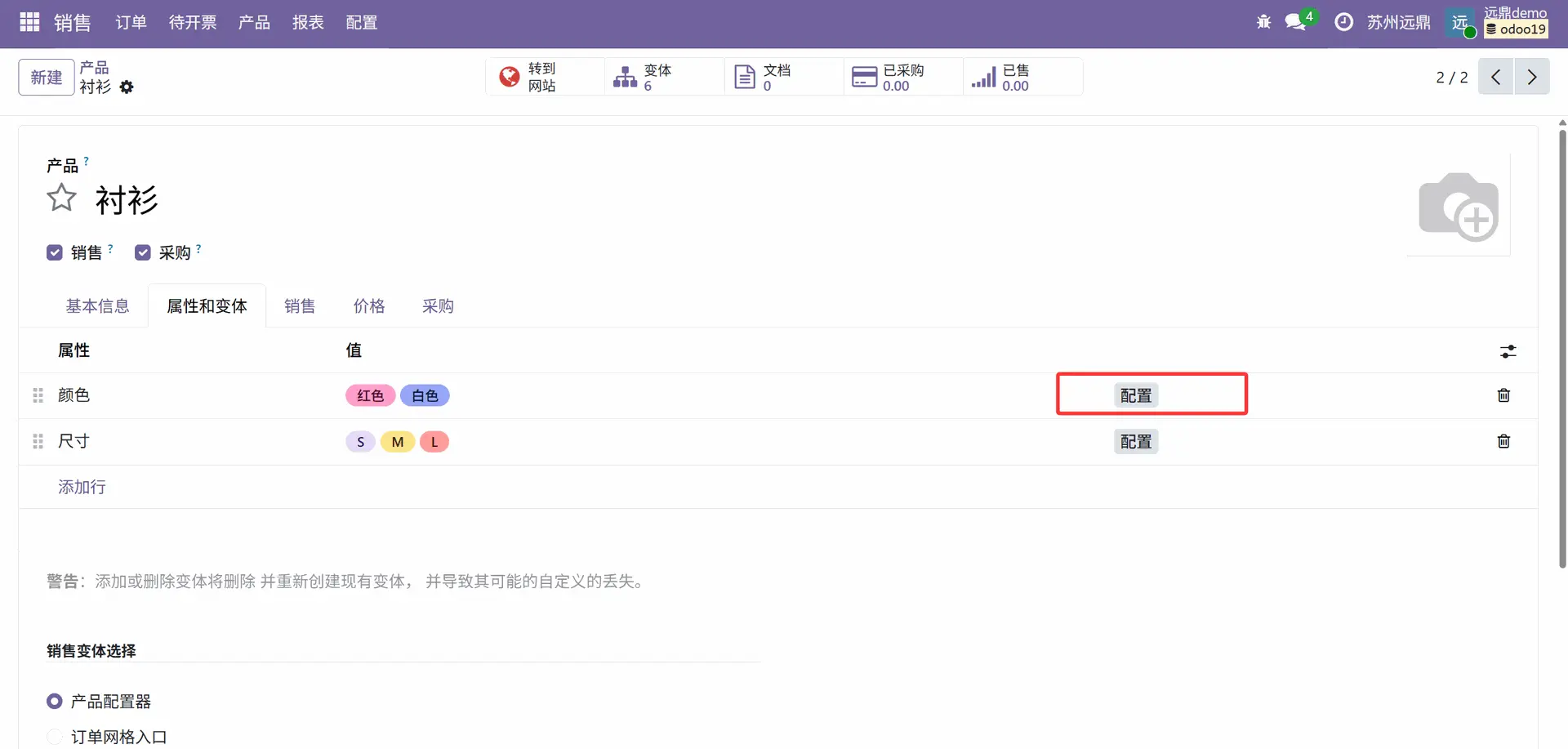Image resolution: width=1568 pixels, height=749 pixels.
Task: Switch to the 基本信息 tab
Action: coord(97,306)
